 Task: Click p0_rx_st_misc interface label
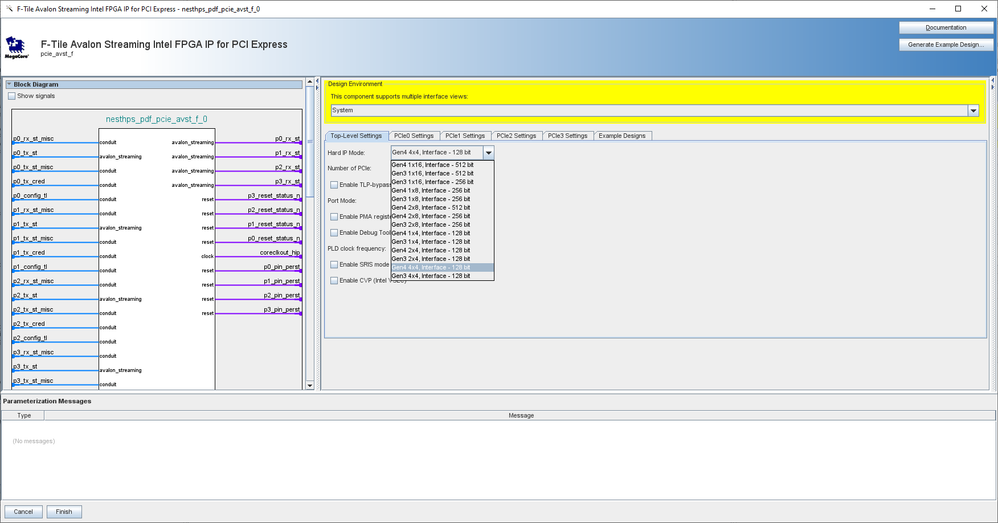pyautogui.click(x=33, y=139)
